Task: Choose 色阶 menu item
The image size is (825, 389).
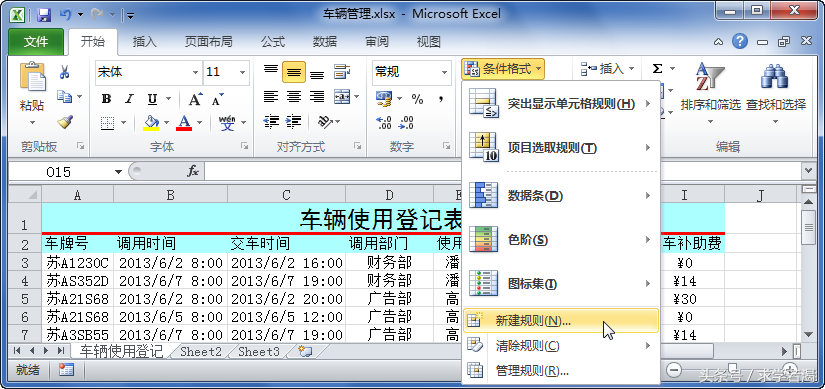Action: pos(561,240)
